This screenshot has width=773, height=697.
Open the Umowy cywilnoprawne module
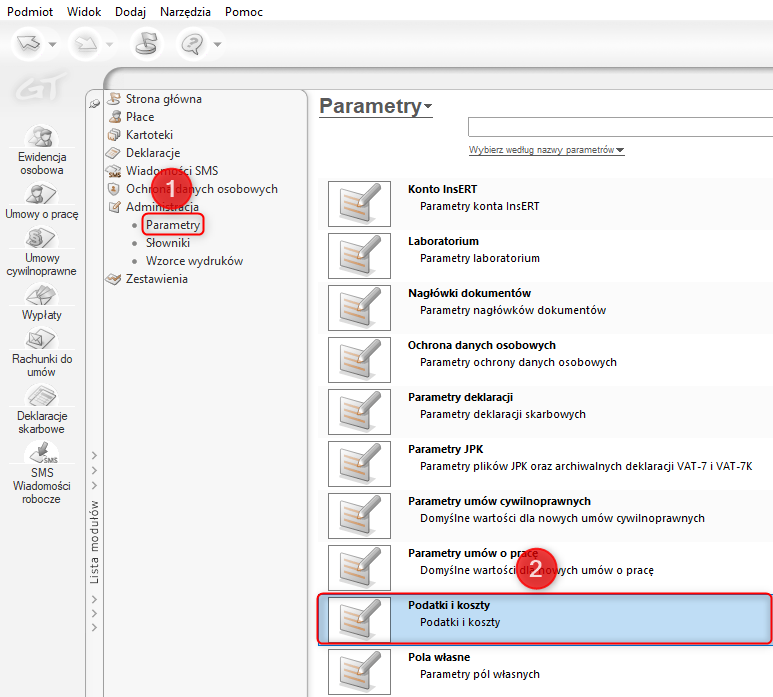tap(42, 251)
